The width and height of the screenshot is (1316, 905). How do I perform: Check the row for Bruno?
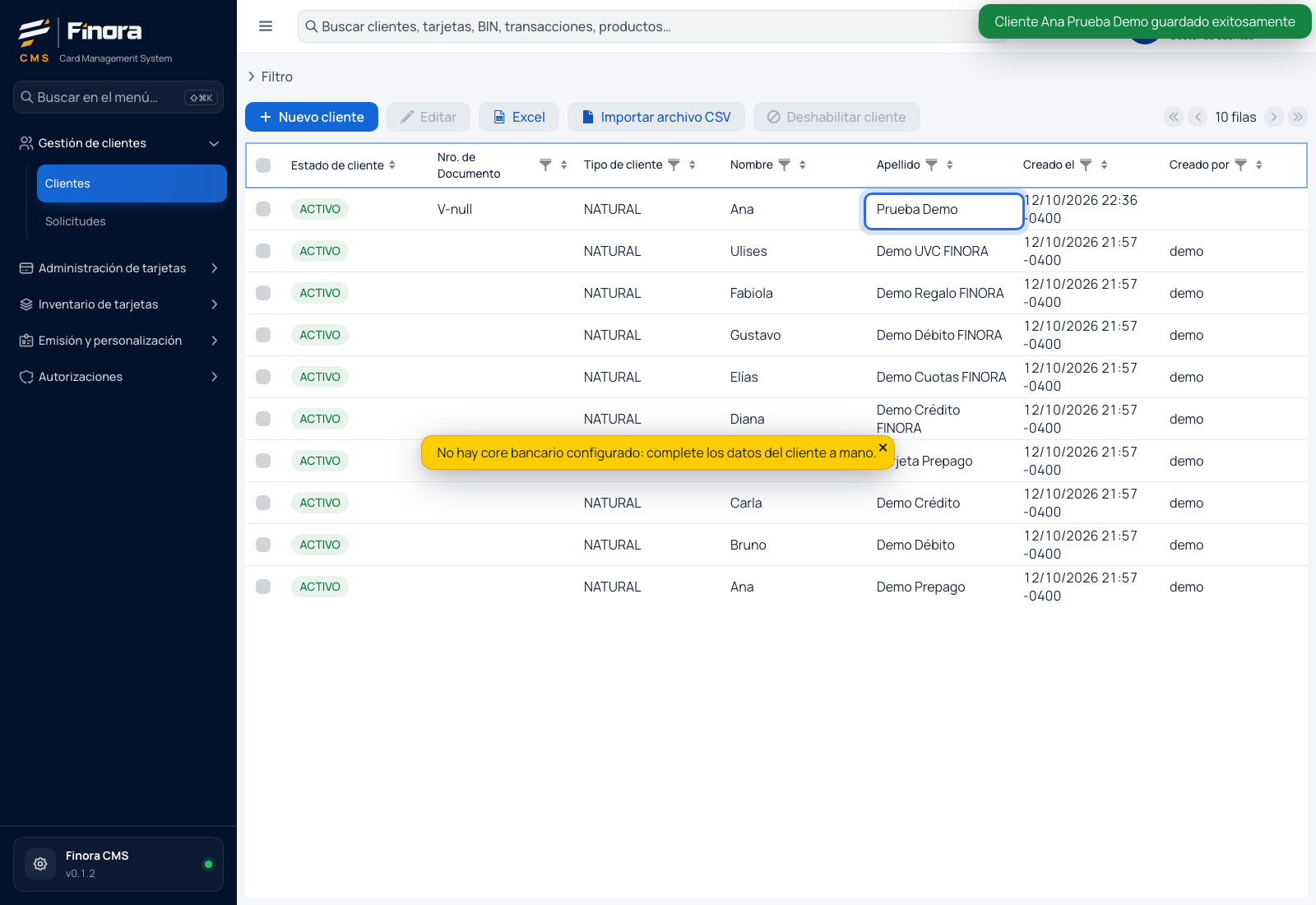pyautogui.click(x=263, y=545)
